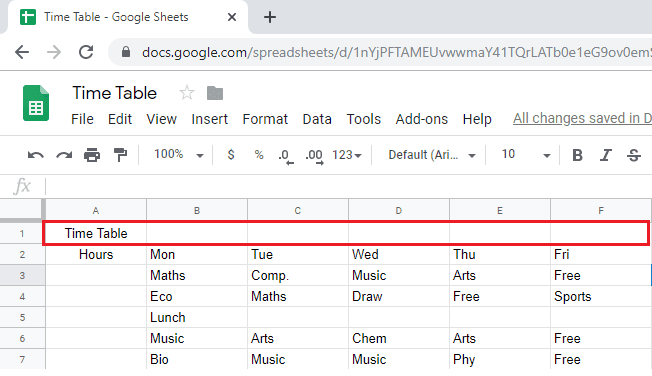Toggle Italic formatting
The width and height of the screenshot is (652, 376).
pyautogui.click(x=605, y=155)
